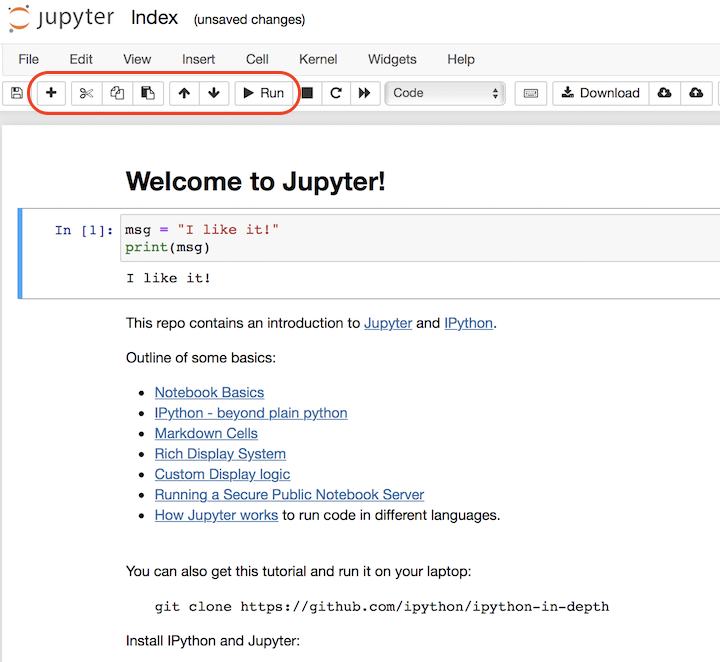Click Install IPython and Jupyter text
Screen dimensions: 720x662
[x=213, y=641]
